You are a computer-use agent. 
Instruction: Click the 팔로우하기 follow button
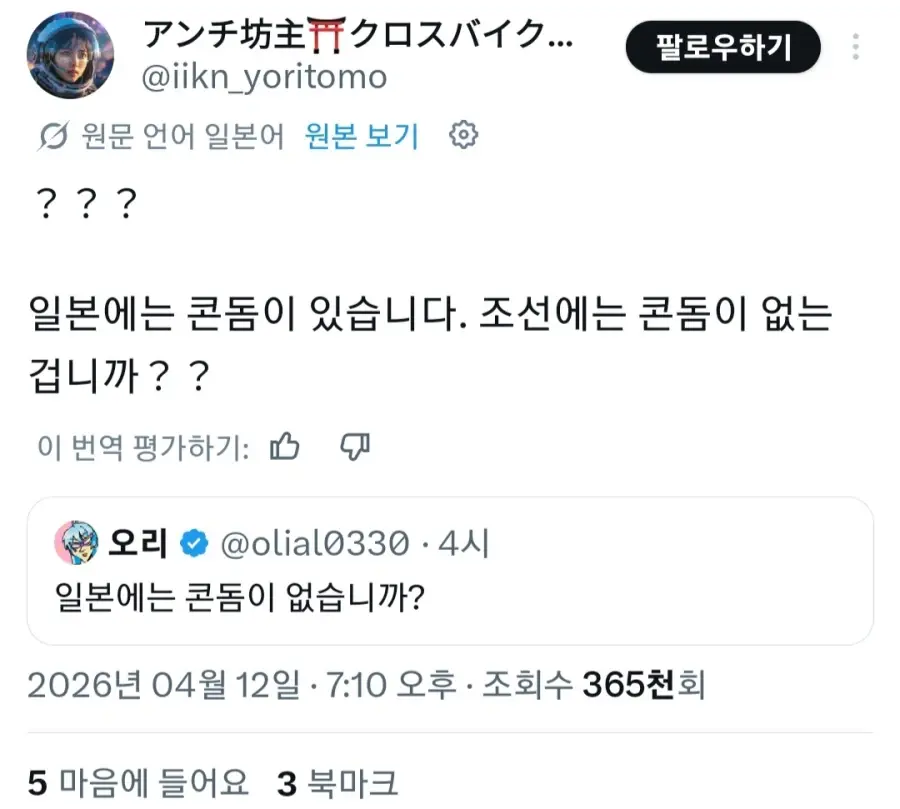click(x=724, y=44)
